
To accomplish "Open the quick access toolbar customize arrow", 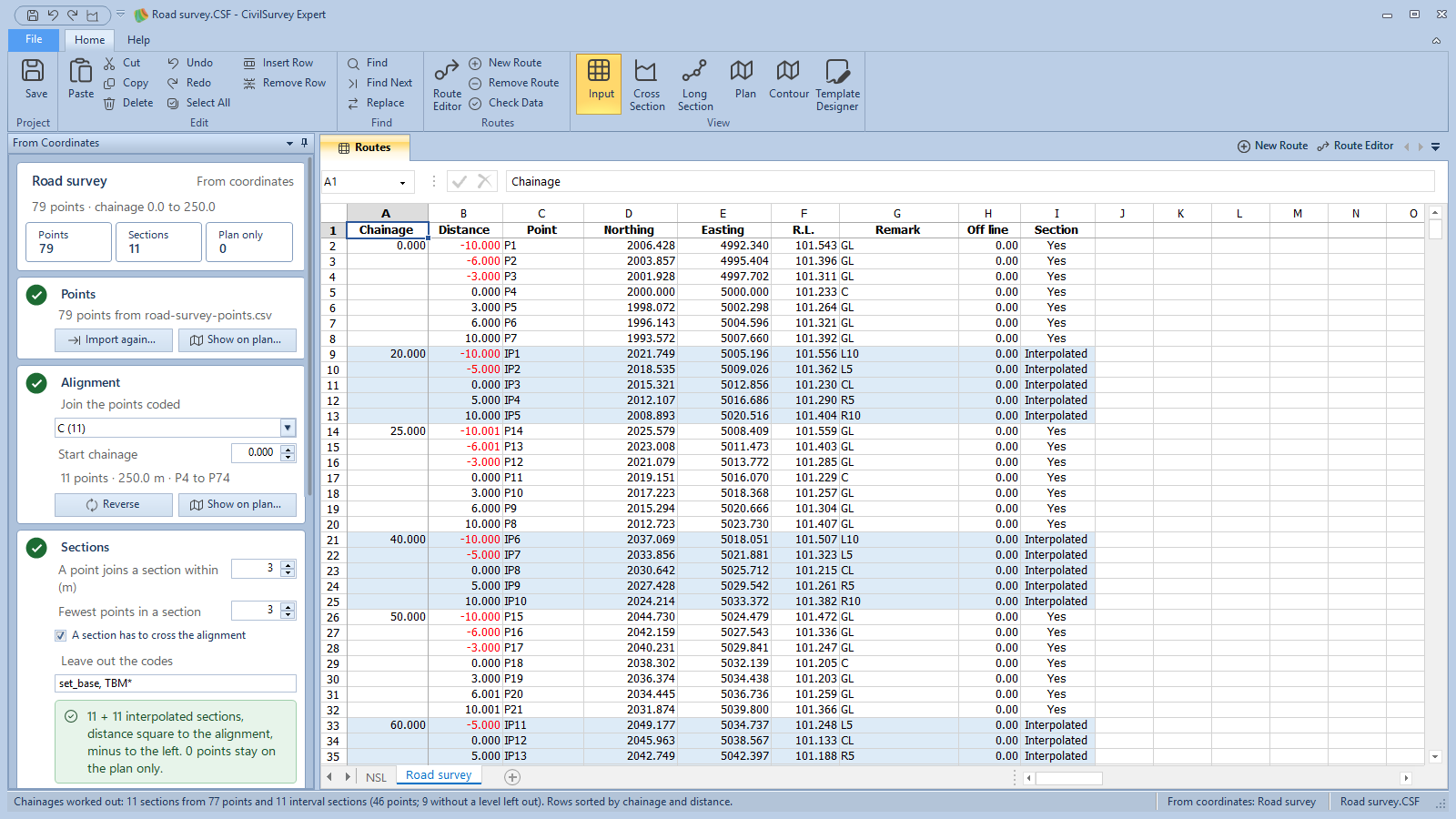I will point(120,15).
